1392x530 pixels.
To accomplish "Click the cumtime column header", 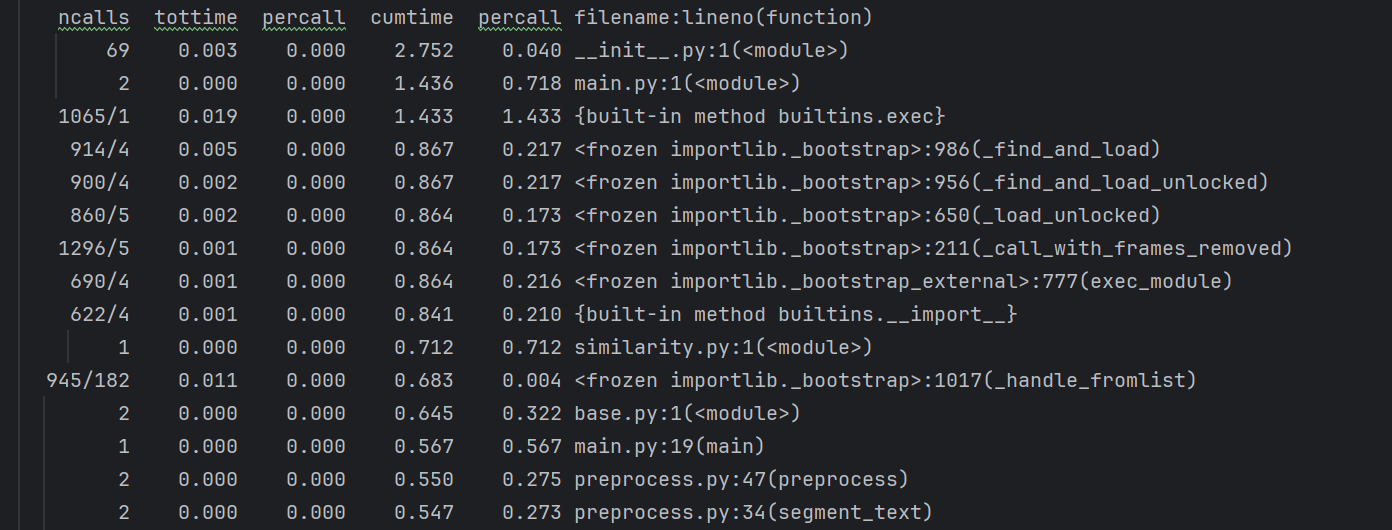I will (411, 18).
